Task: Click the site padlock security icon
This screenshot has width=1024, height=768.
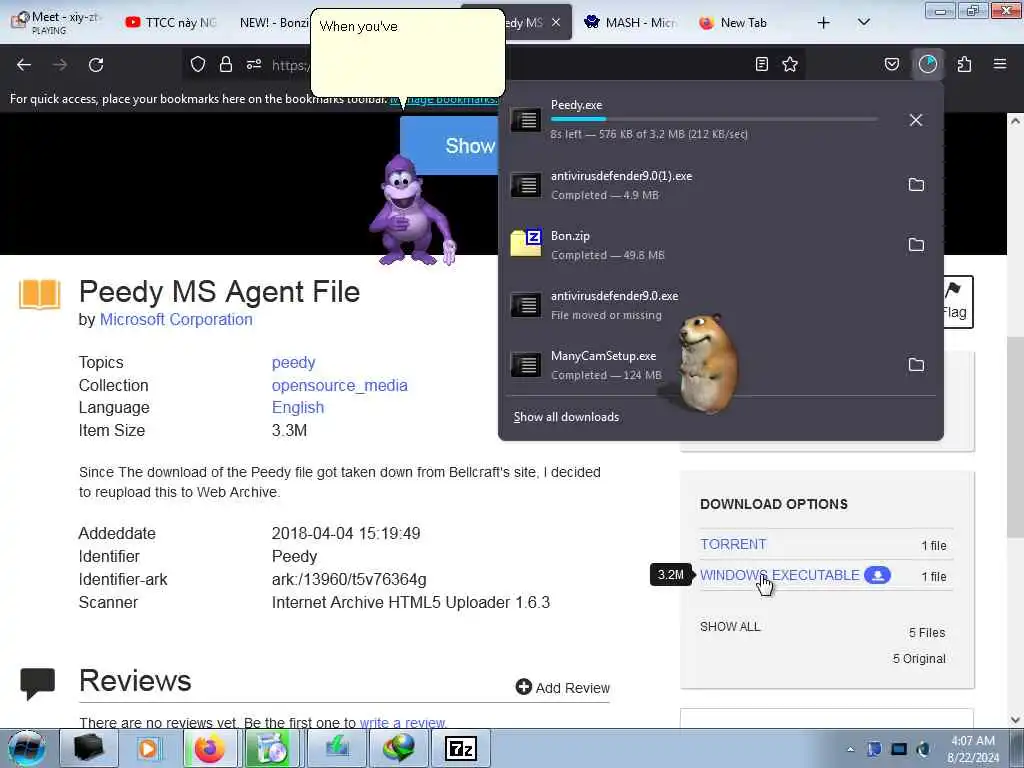Action: tap(226, 64)
